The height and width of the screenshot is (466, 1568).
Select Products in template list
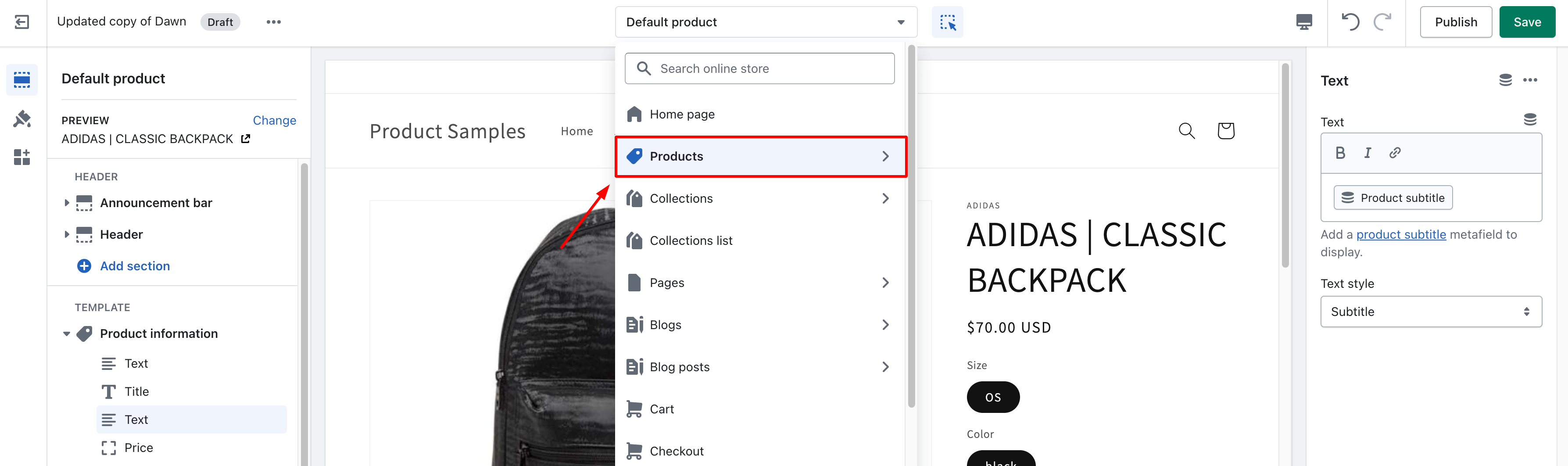tap(760, 157)
